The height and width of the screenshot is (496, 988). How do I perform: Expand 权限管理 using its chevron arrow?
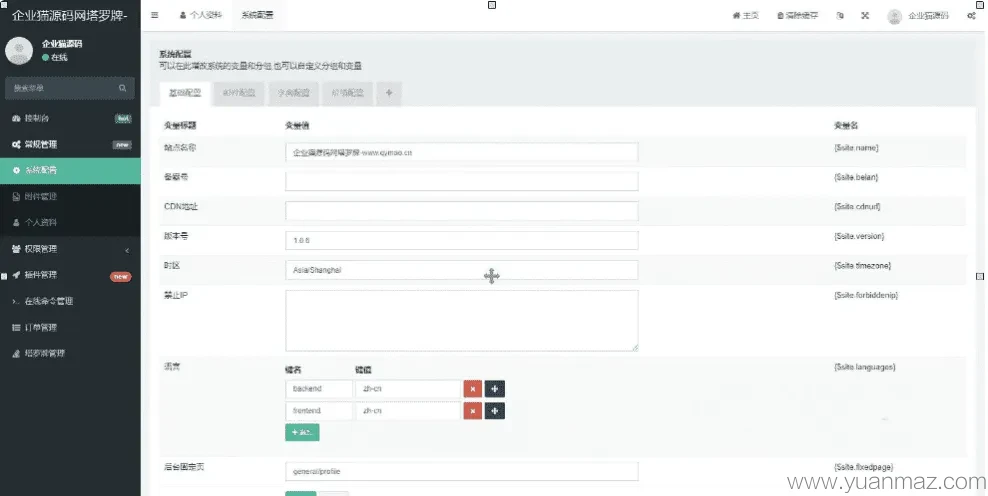[x=127, y=250]
